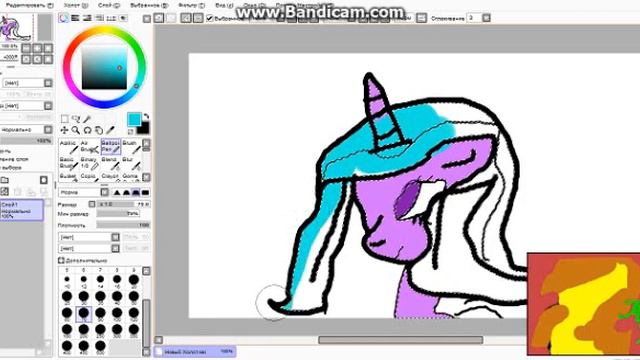Open the layer blending mode Нормально dropdown
The width and height of the screenshot is (640, 360).
tap(26, 129)
